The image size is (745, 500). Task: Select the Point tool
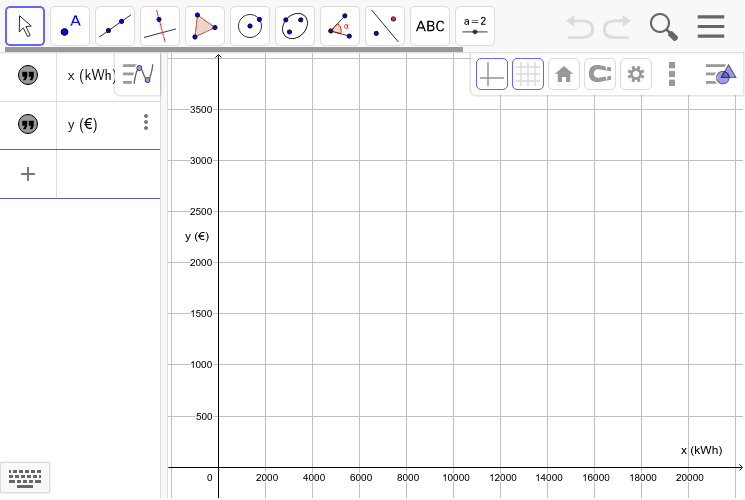tap(70, 26)
